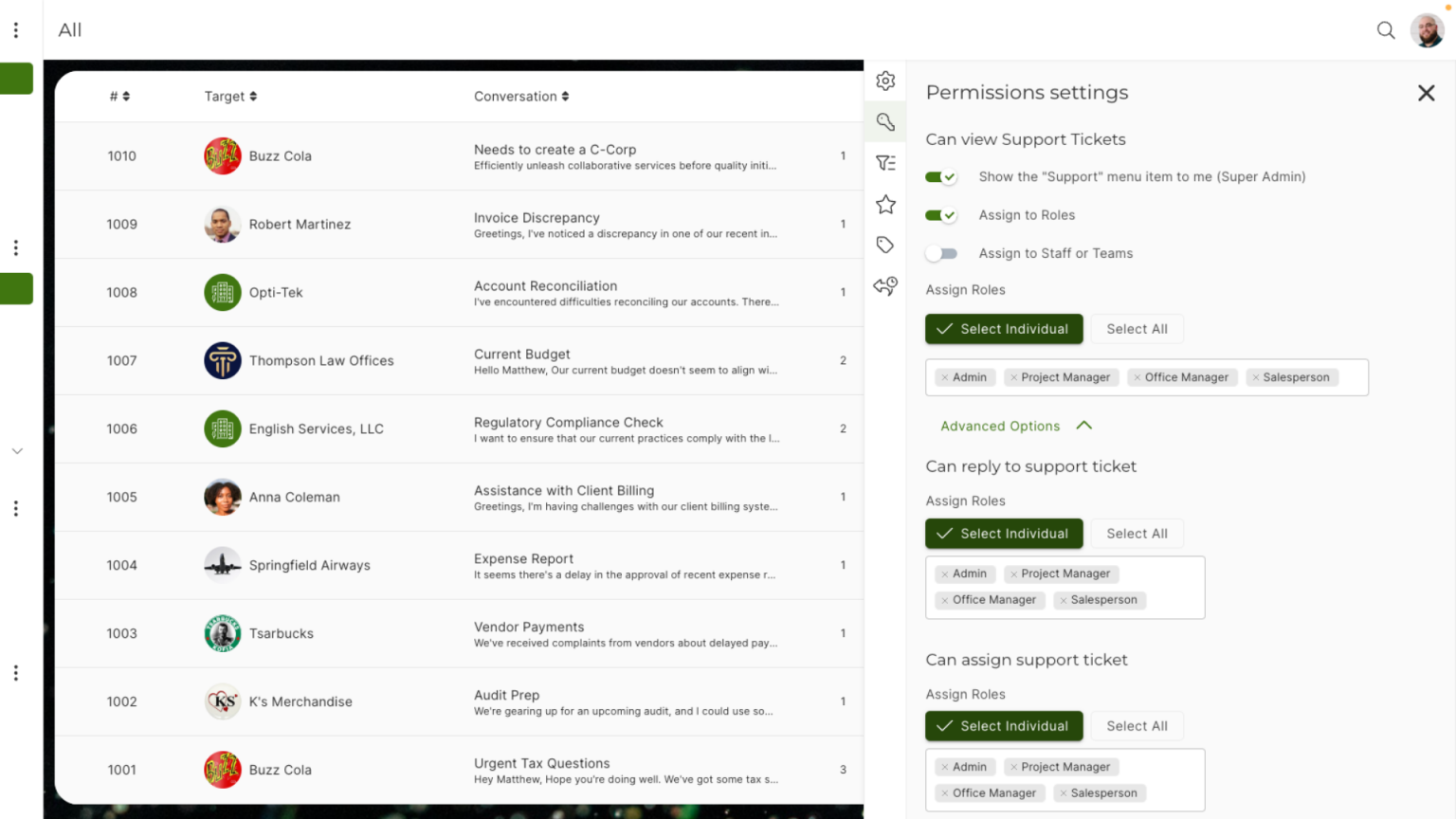This screenshot has width=1456, height=819.
Task: Select the key permissions icon
Action: click(x=885, y=121)
